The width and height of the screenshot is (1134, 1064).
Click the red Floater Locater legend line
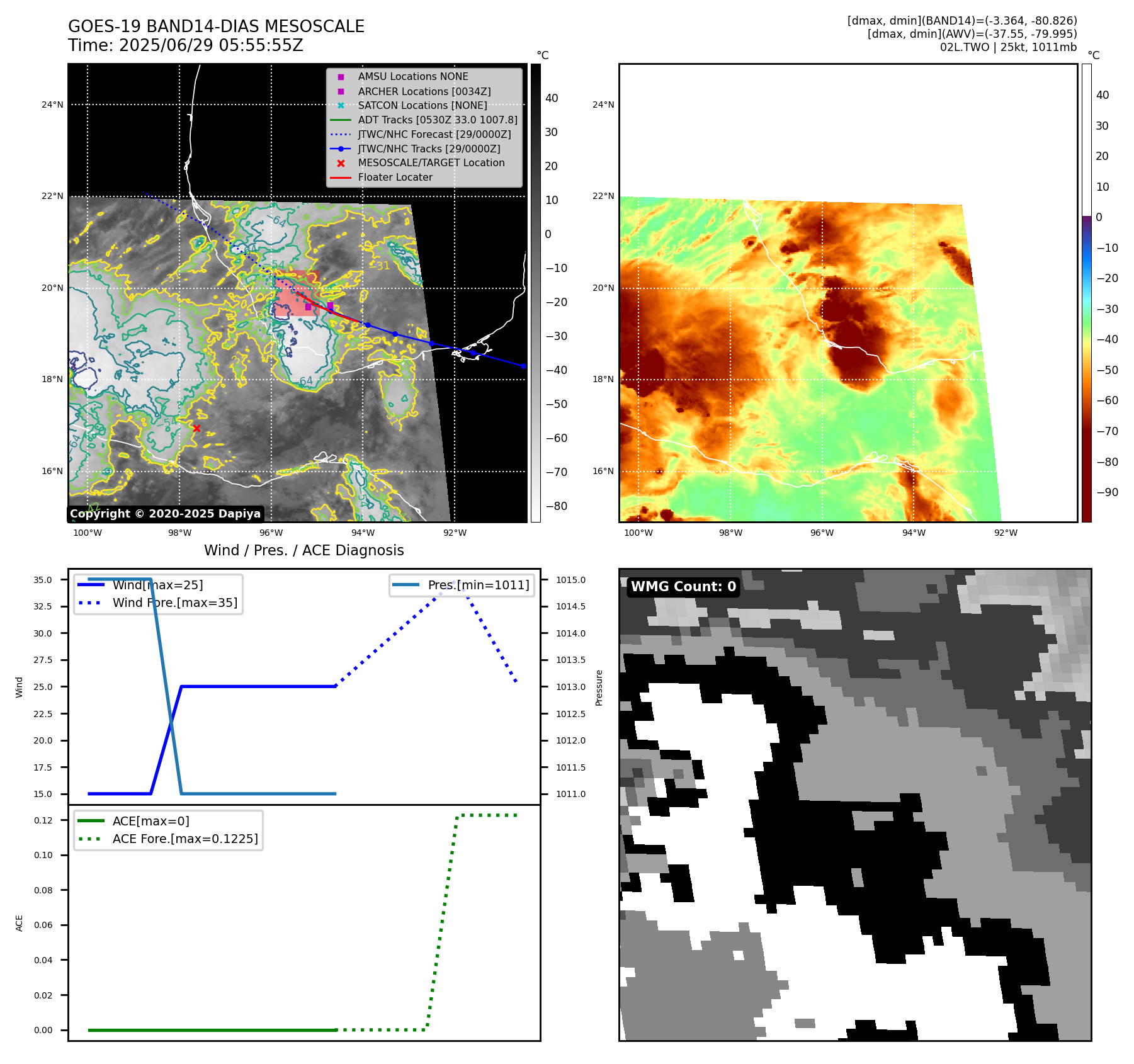341,178
